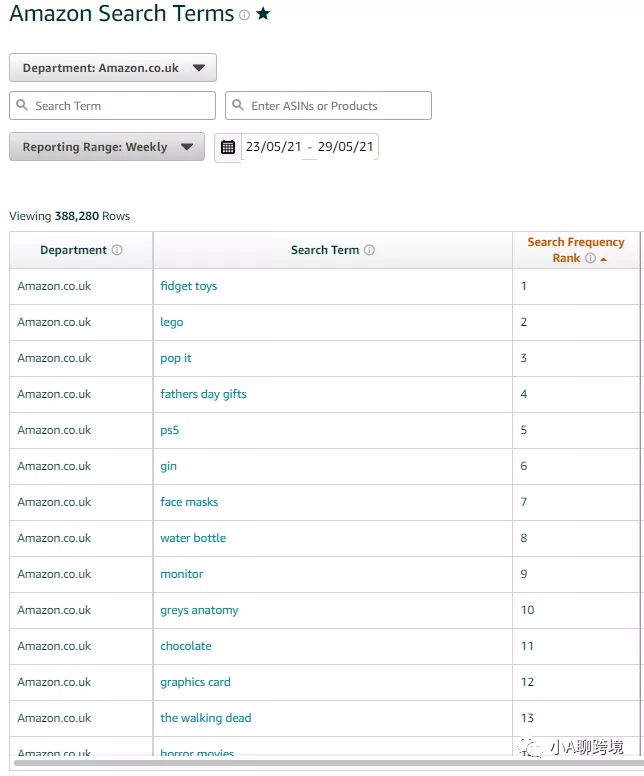Click the horizontal scrollbar below the table
Screen dimensions: 644x776
pos(327,763)
